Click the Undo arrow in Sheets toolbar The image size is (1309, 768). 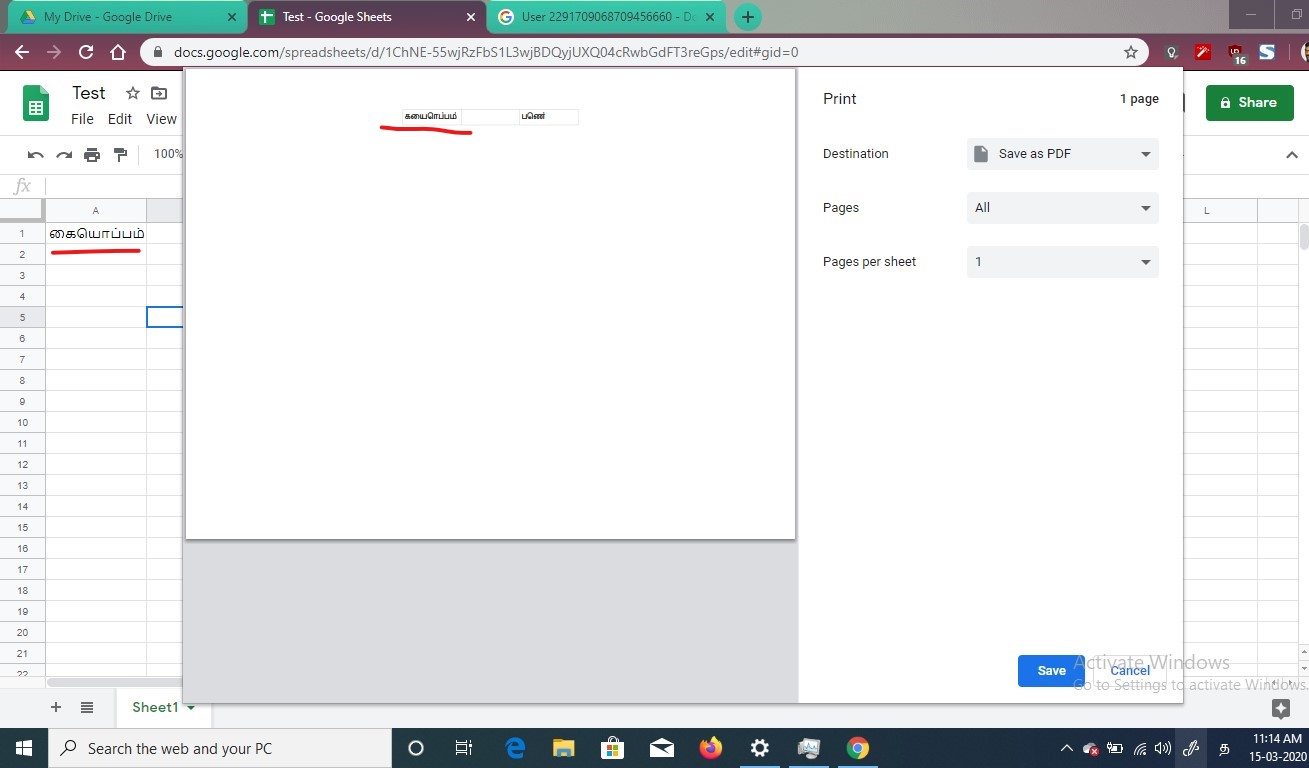tap(36, 154)
